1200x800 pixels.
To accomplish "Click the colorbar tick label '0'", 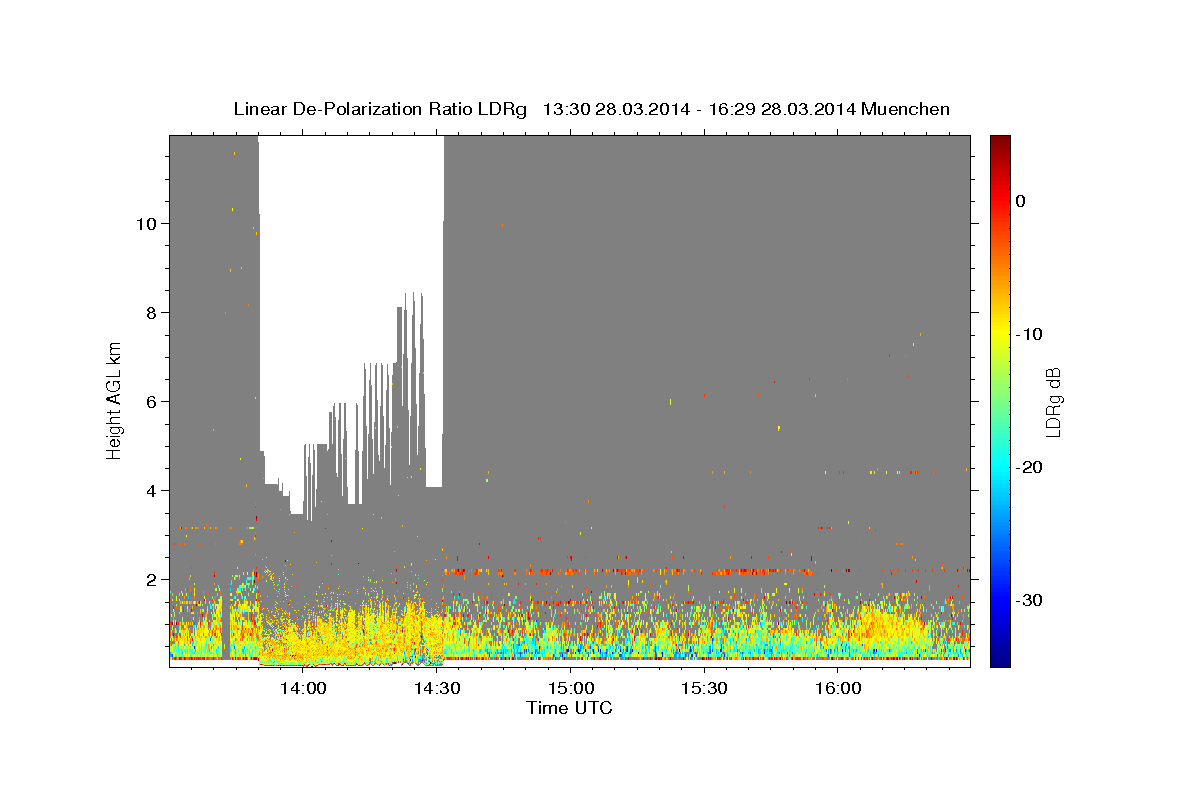I will click(1020, 201).
